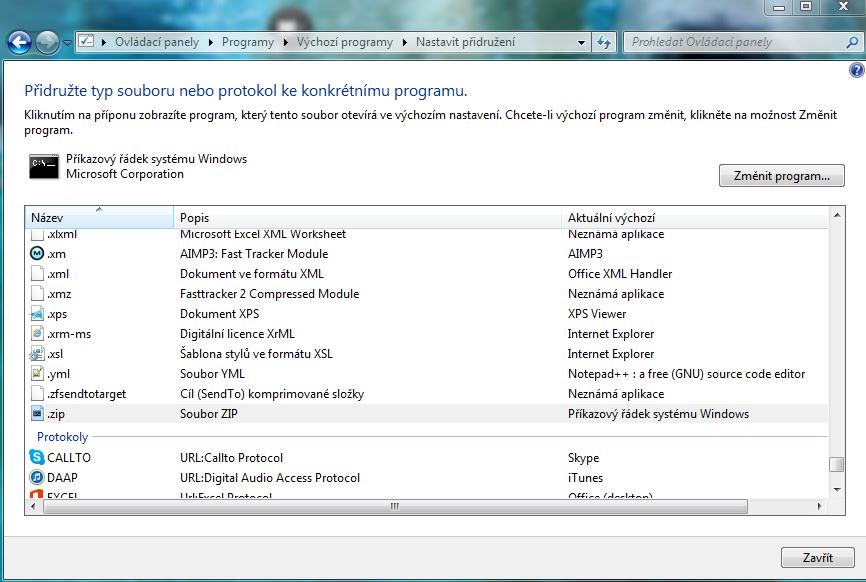
Task: Click the vertical scrollbar up arrow
Action: point(837,215)
